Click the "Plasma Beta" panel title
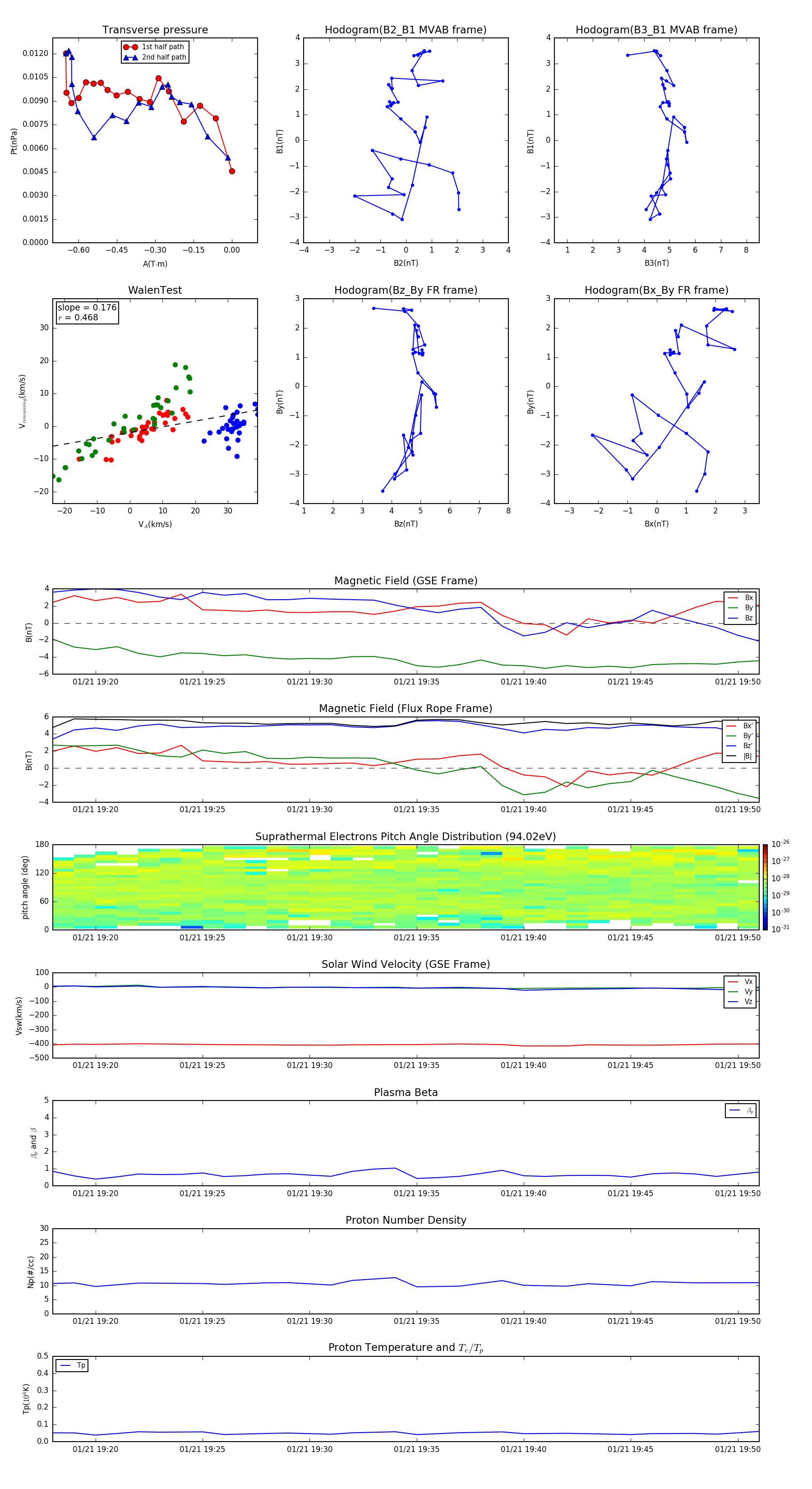The width and height of the screenshot is (812, 1489). tap(406, 1093)
